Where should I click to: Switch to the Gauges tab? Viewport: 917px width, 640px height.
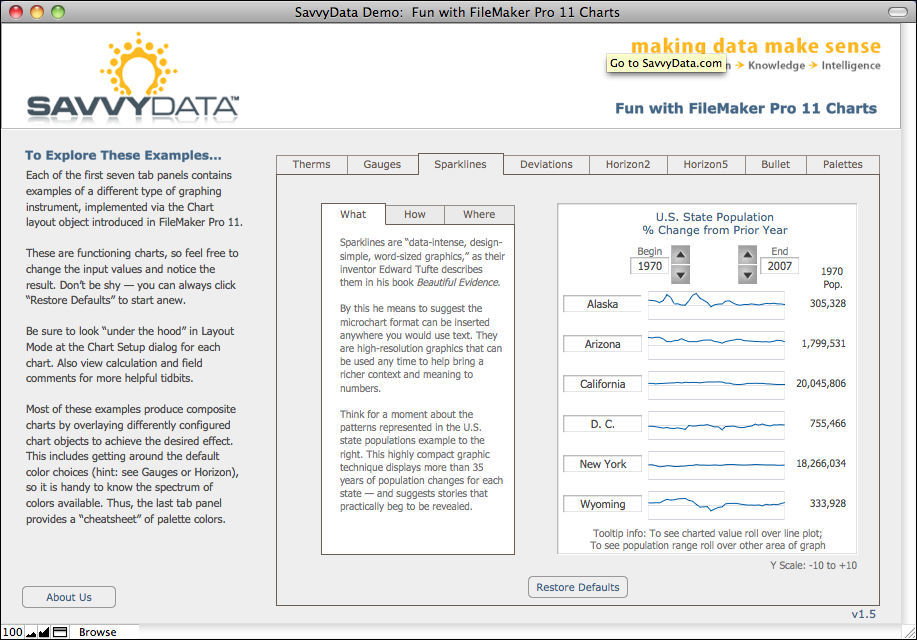pos(382,164)
